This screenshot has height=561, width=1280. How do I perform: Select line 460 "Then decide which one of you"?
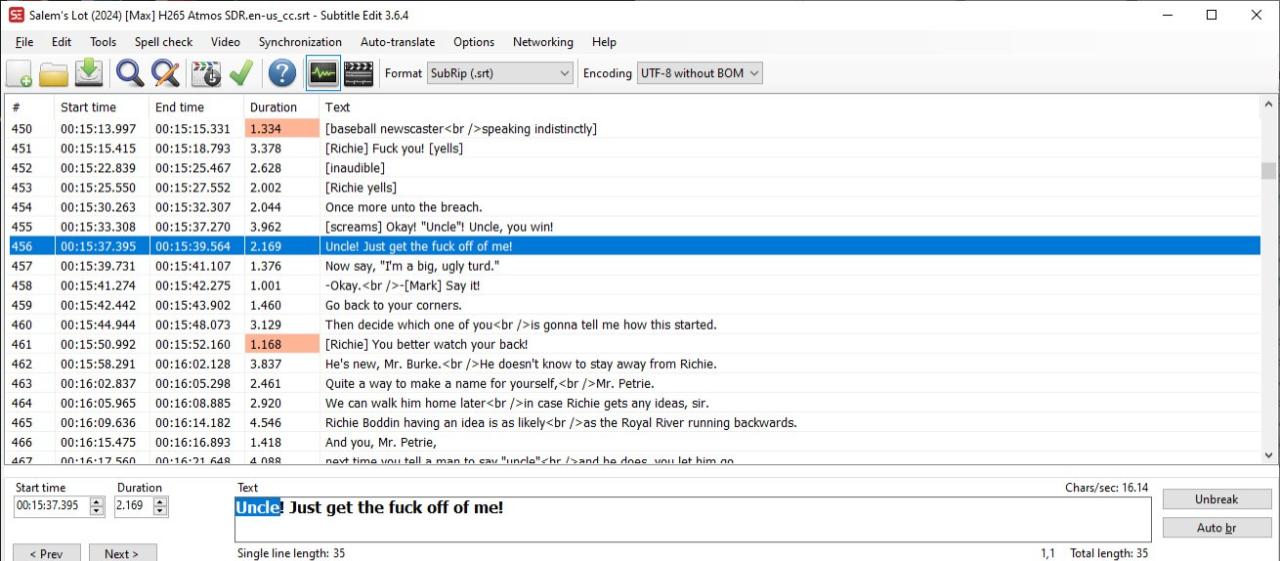coord(634,325)
